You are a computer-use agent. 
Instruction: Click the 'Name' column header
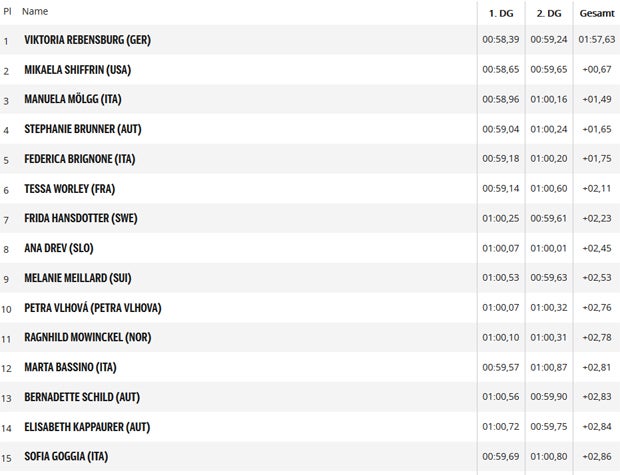point(35,11)
